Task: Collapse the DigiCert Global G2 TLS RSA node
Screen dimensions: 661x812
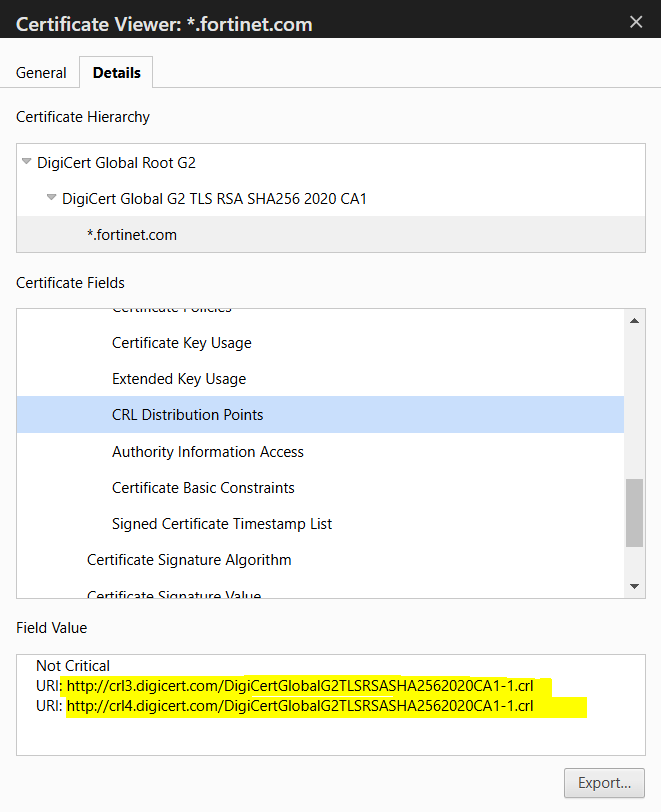Action: coord(51,198)
